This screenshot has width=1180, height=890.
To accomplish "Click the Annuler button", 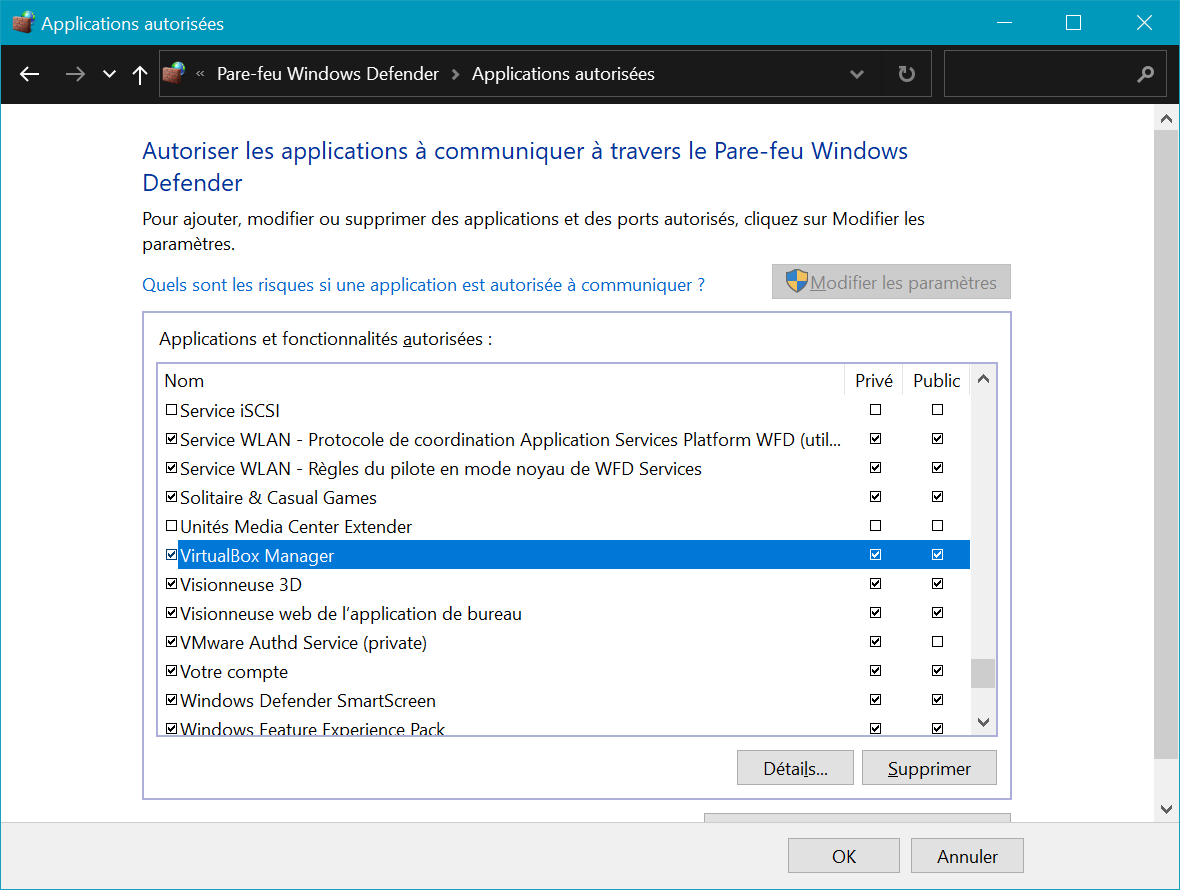I will coord(967,855).
